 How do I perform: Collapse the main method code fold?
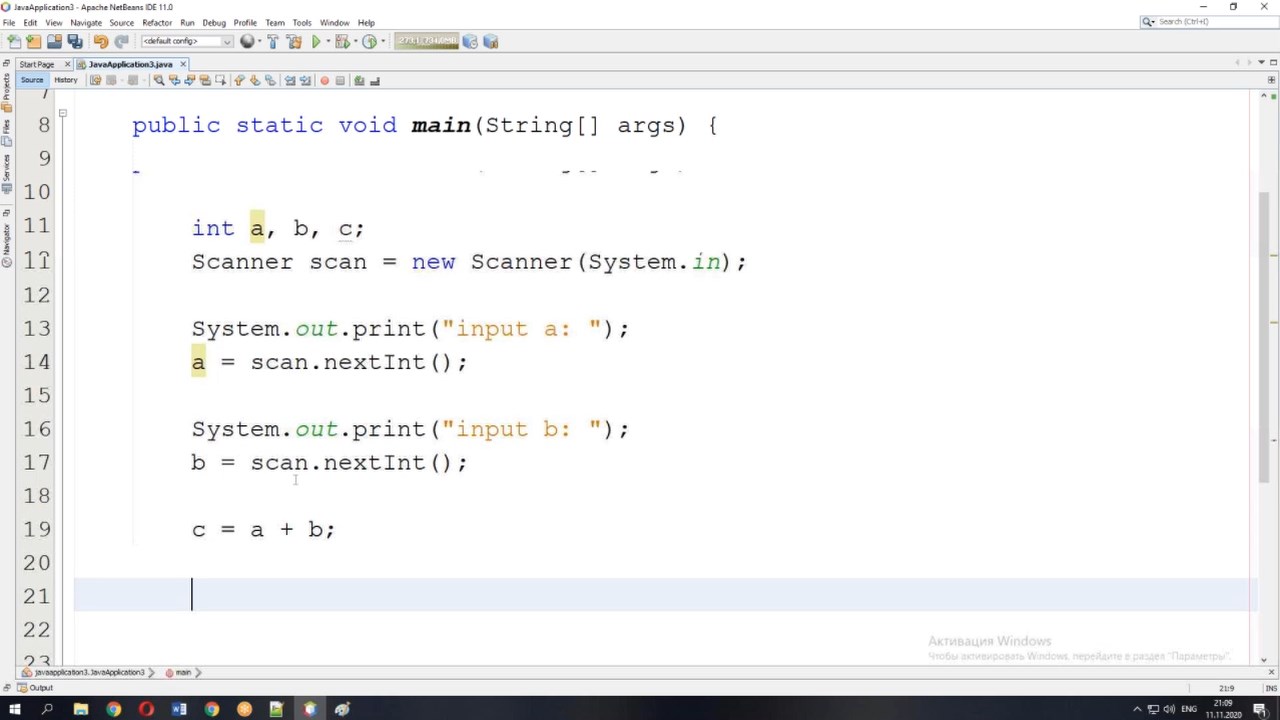click(x=62, y=114)
